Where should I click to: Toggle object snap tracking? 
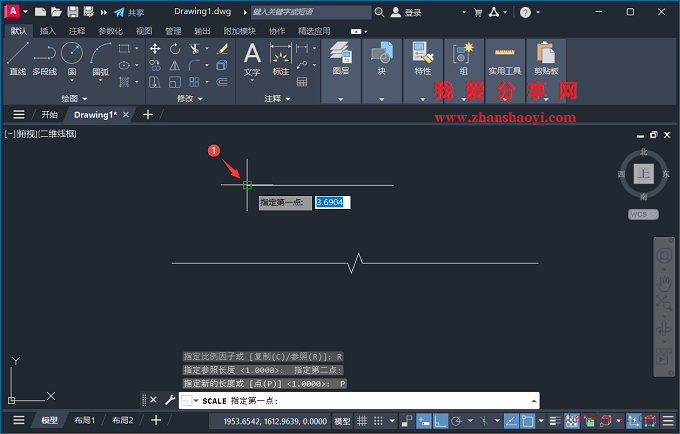point(511,421)
